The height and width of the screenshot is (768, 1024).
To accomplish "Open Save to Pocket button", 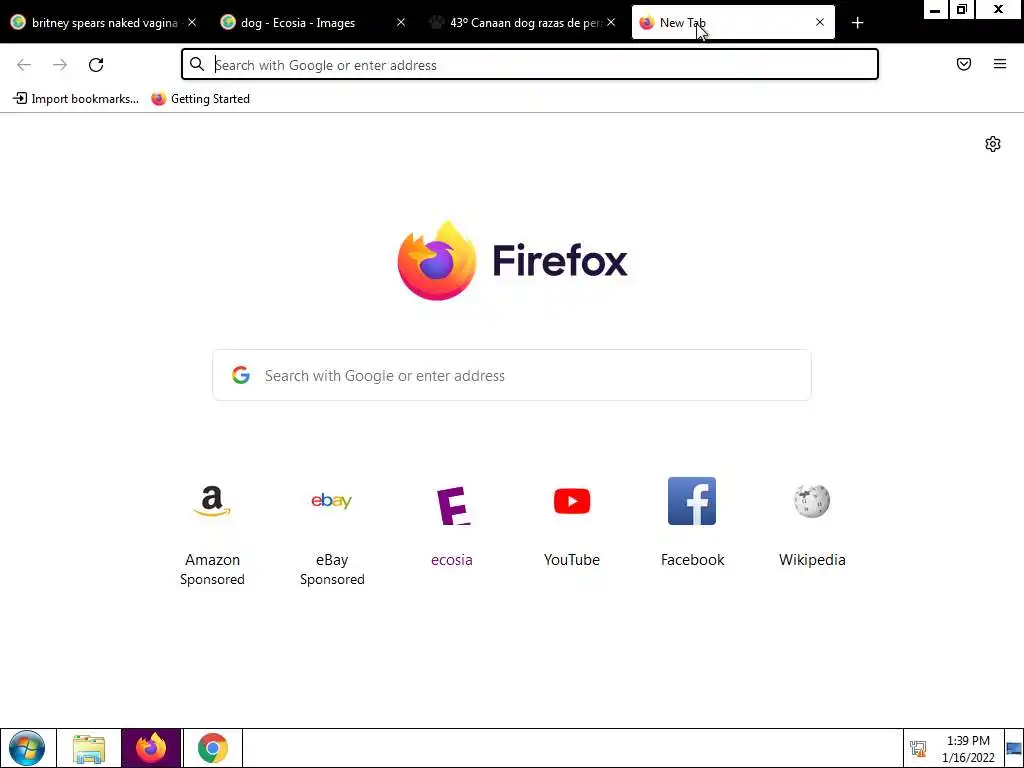I will tap(964, 64).
